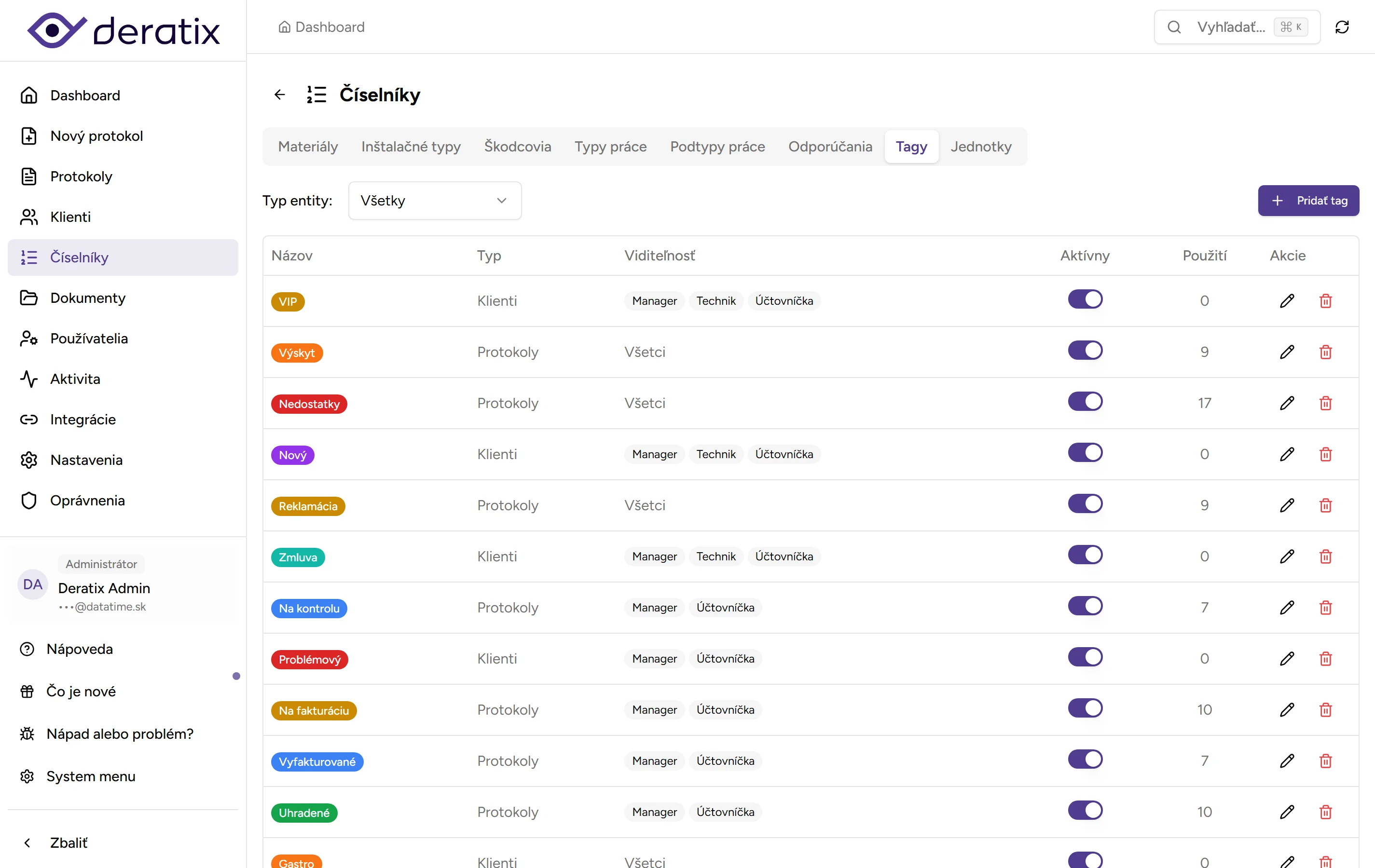
Task: Click the back arrow beside Číselníky heading
Action: 279,95
